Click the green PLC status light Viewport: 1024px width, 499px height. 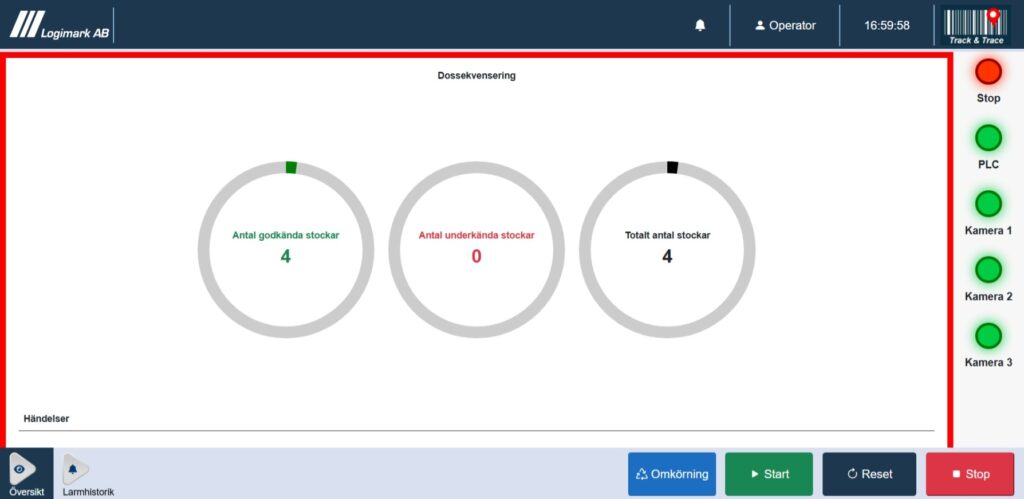[988, 138]
